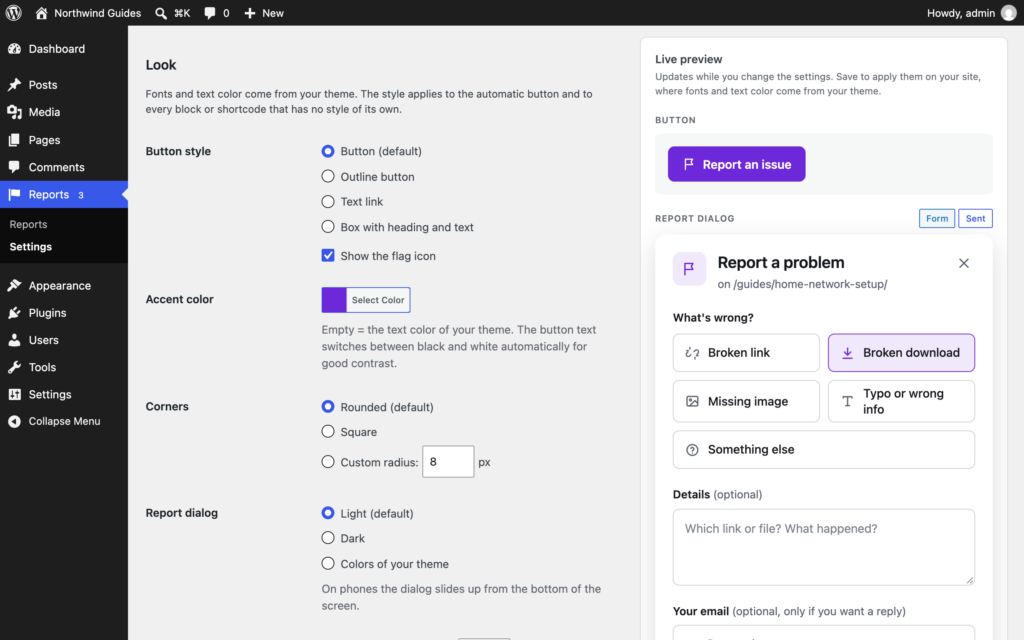Select Square corners

(x=328, y=432)
